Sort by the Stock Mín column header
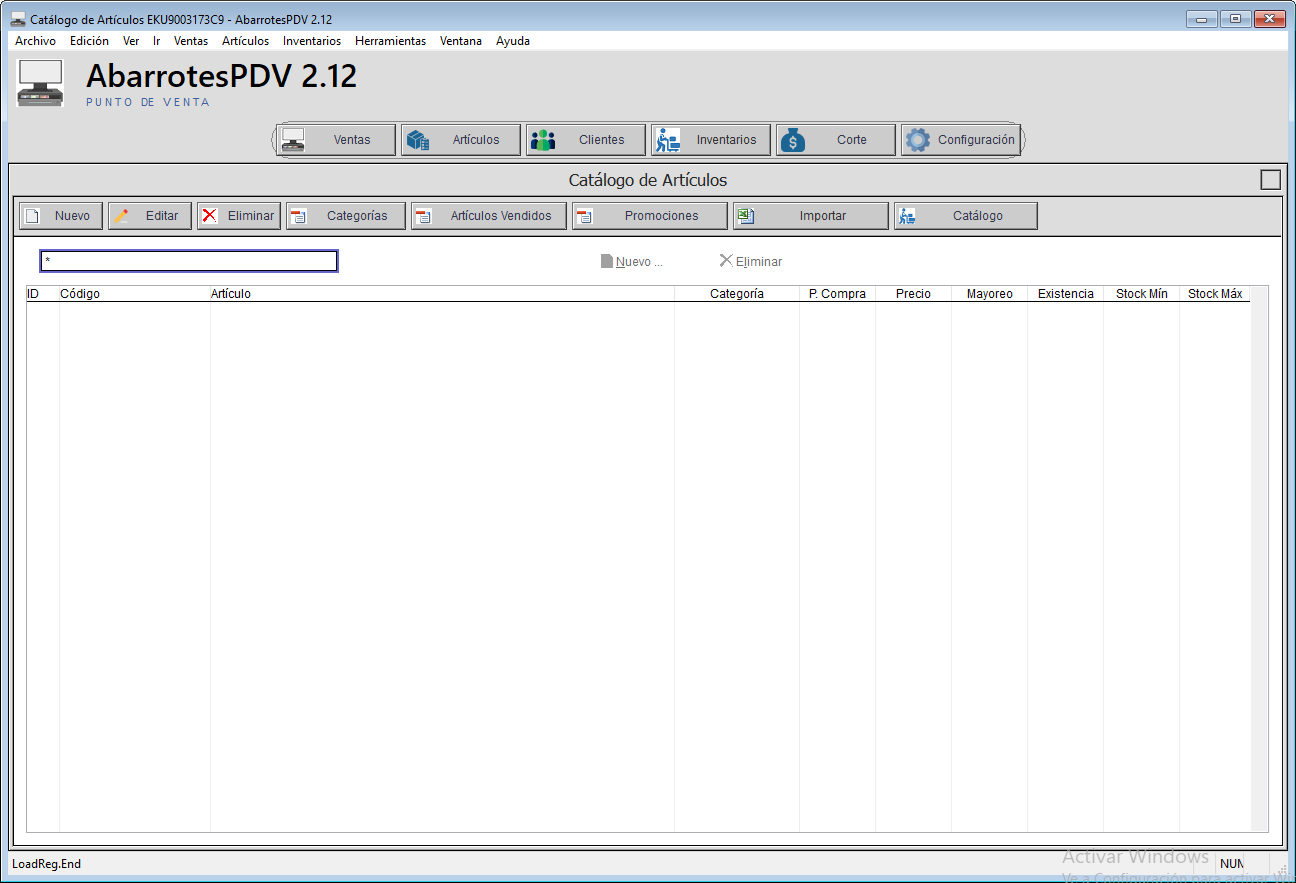The image size is (1296, 883). pos(1142,294)
